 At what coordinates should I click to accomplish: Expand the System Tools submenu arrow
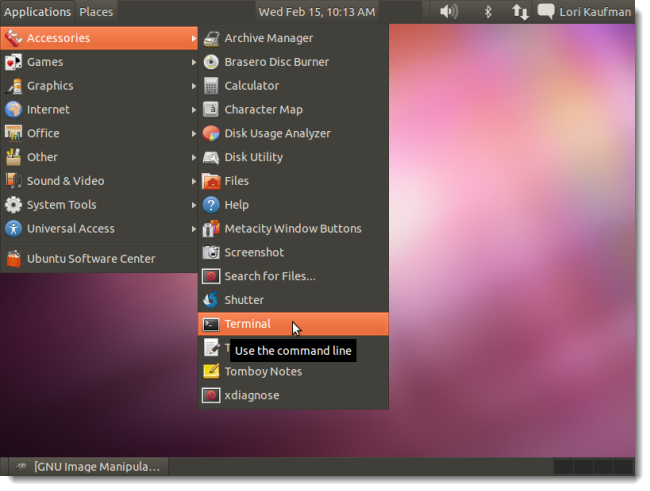(x=194, y=205)
